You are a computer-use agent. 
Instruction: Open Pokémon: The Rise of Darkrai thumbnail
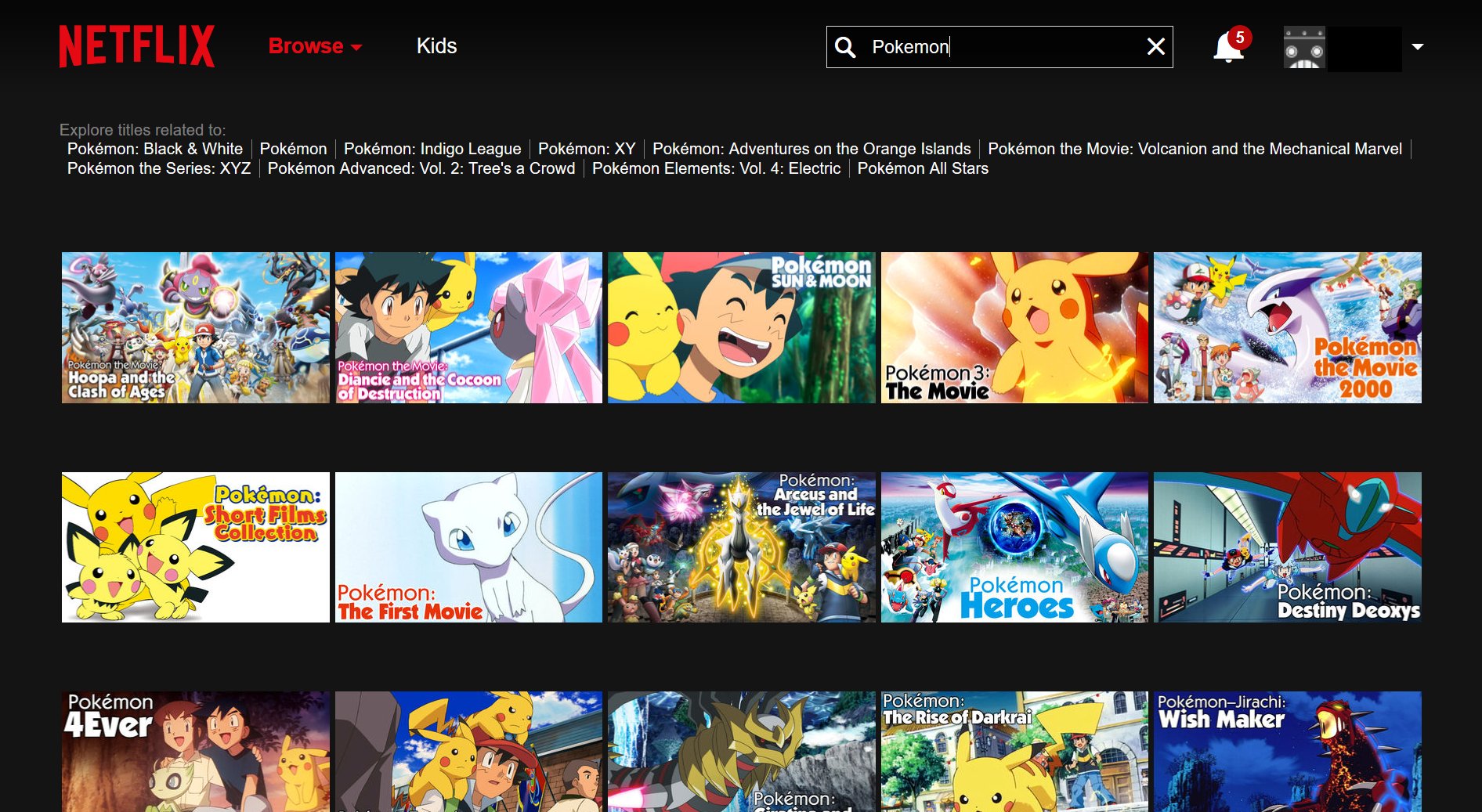coord(1014,752)
